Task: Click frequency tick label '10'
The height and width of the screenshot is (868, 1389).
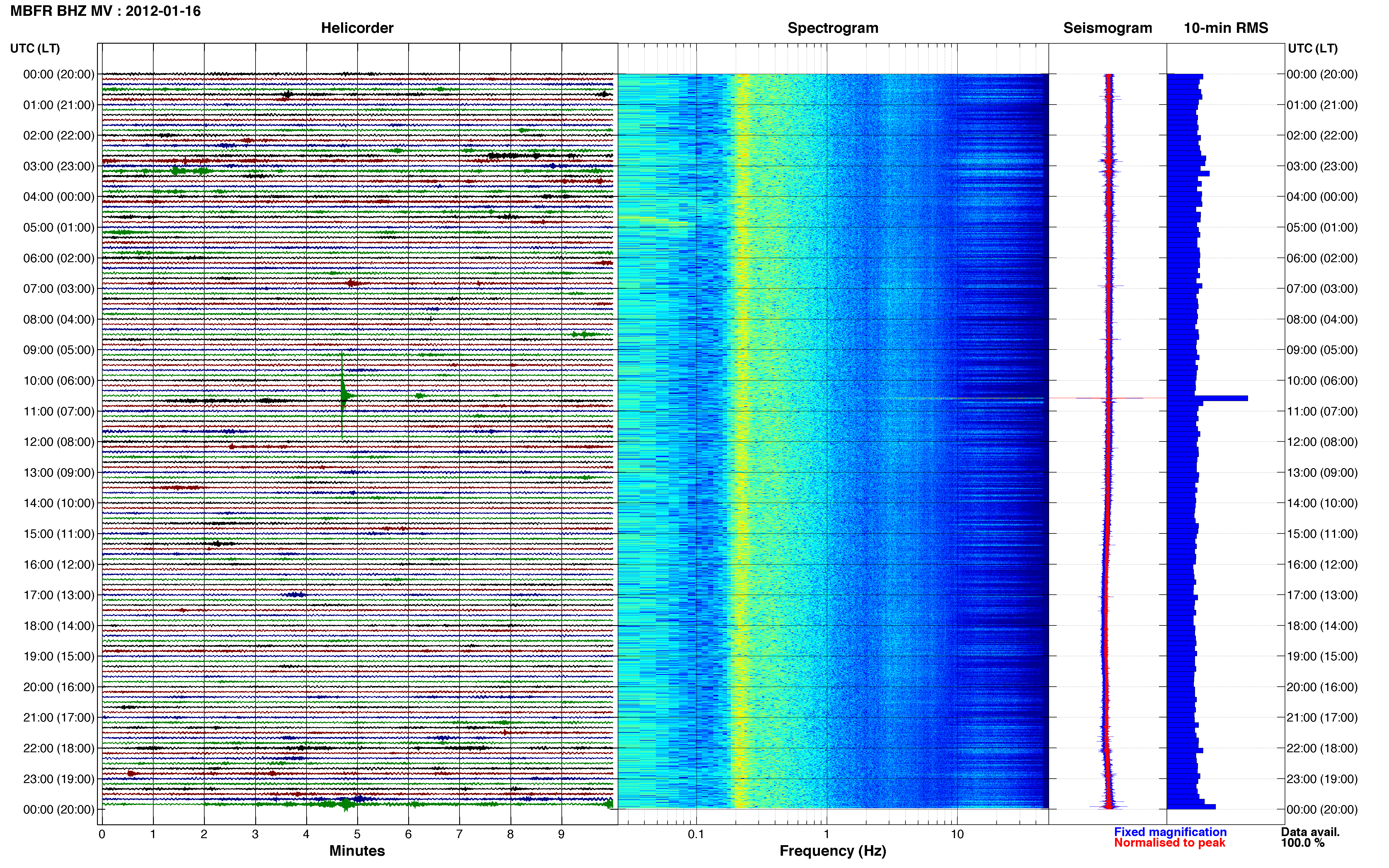Action: (957, 834)
